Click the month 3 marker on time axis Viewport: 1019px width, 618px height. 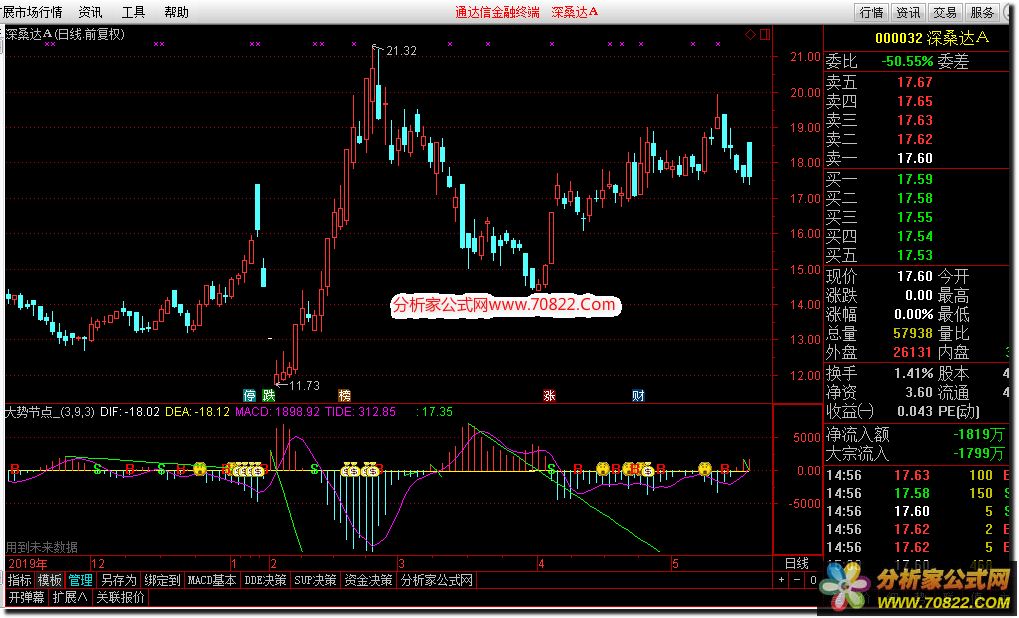402,563
